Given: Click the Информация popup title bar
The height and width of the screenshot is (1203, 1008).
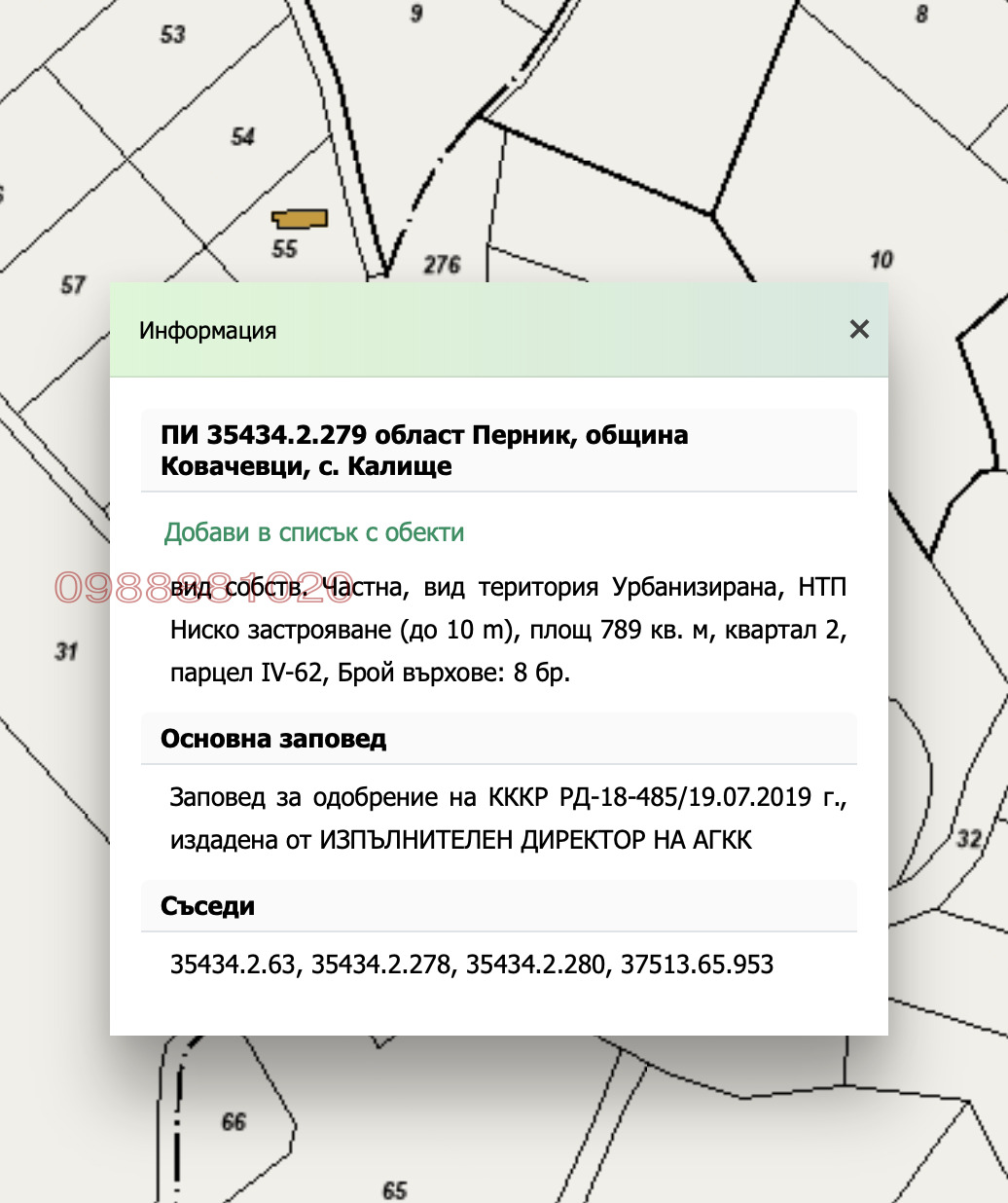Looking at the screenshot, I should 209,330.
